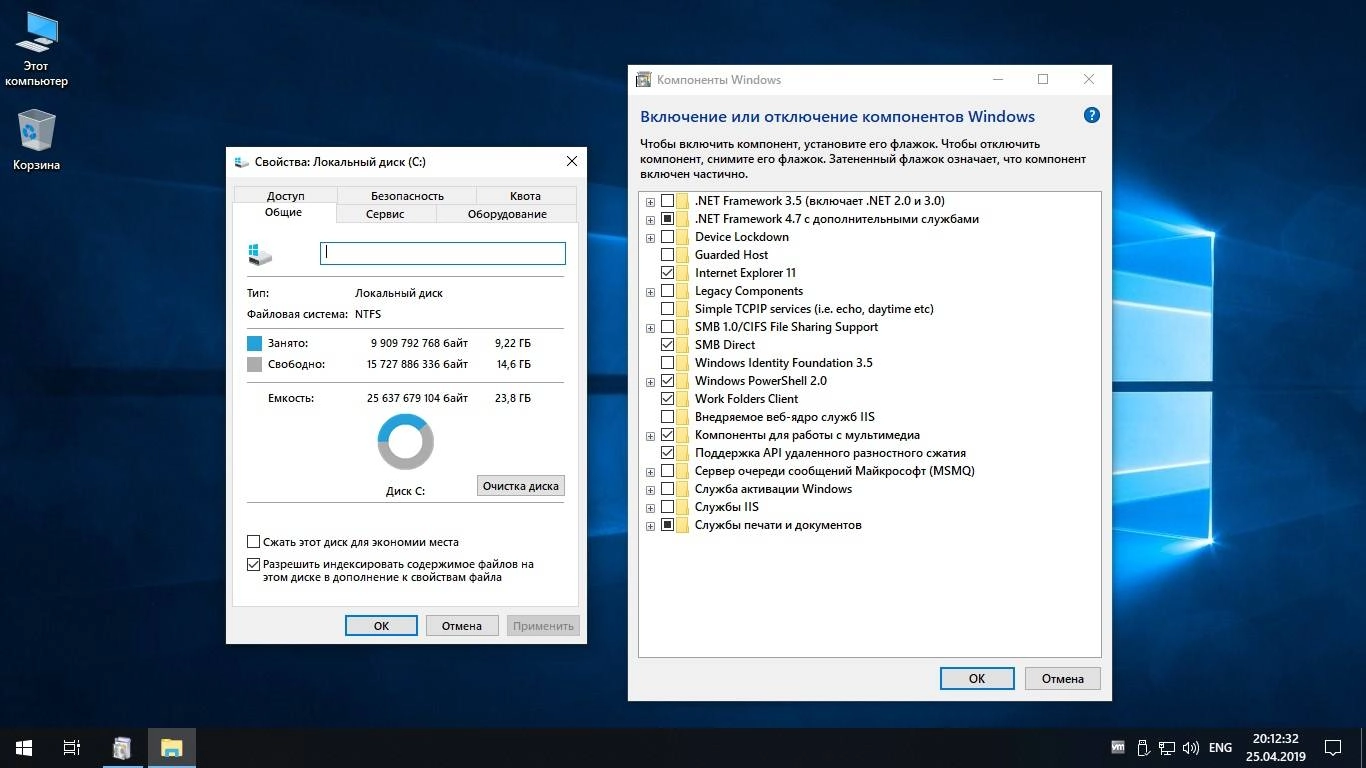
Task: Click the VMware Tools tray icon
Action: point(1118,747)
